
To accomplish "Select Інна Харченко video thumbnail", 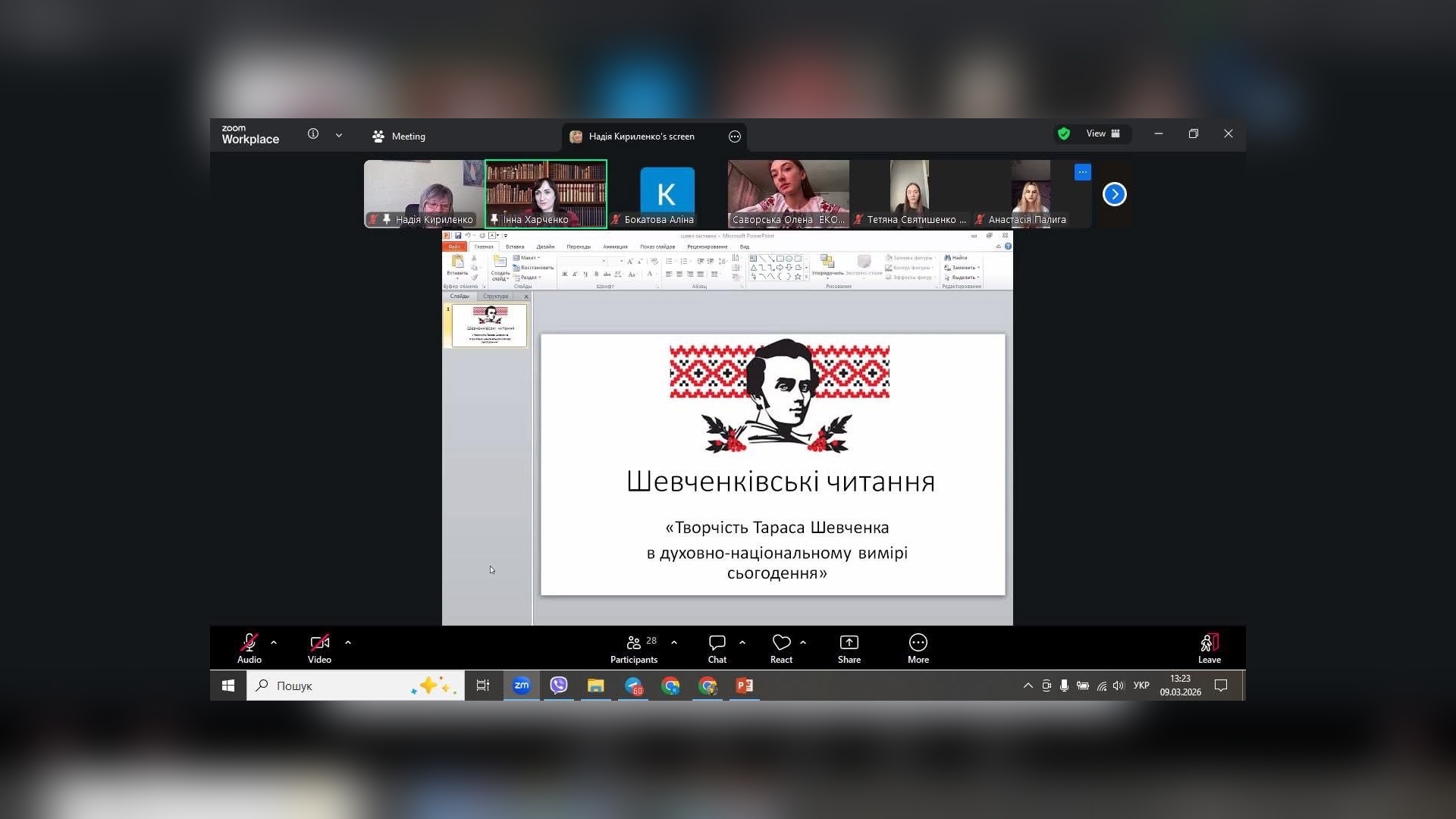I will (546, 193).
